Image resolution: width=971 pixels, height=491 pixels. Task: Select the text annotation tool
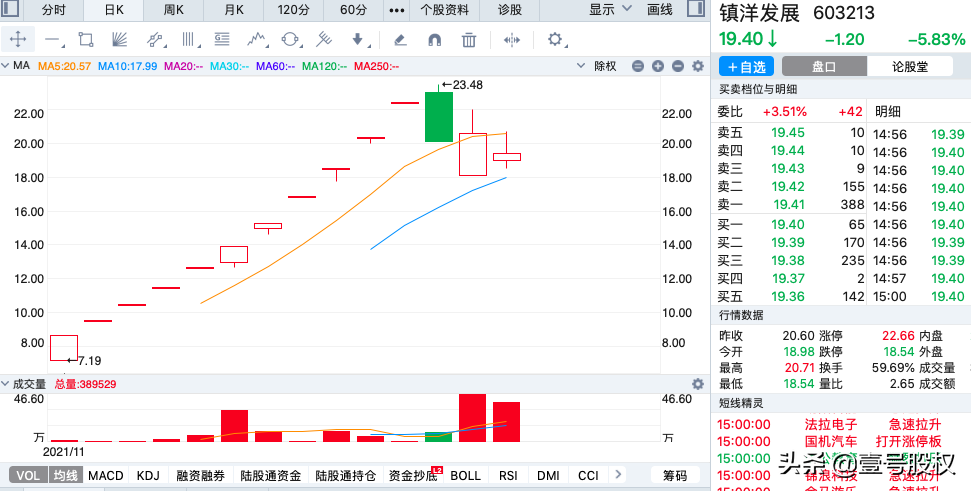[222, 40]
